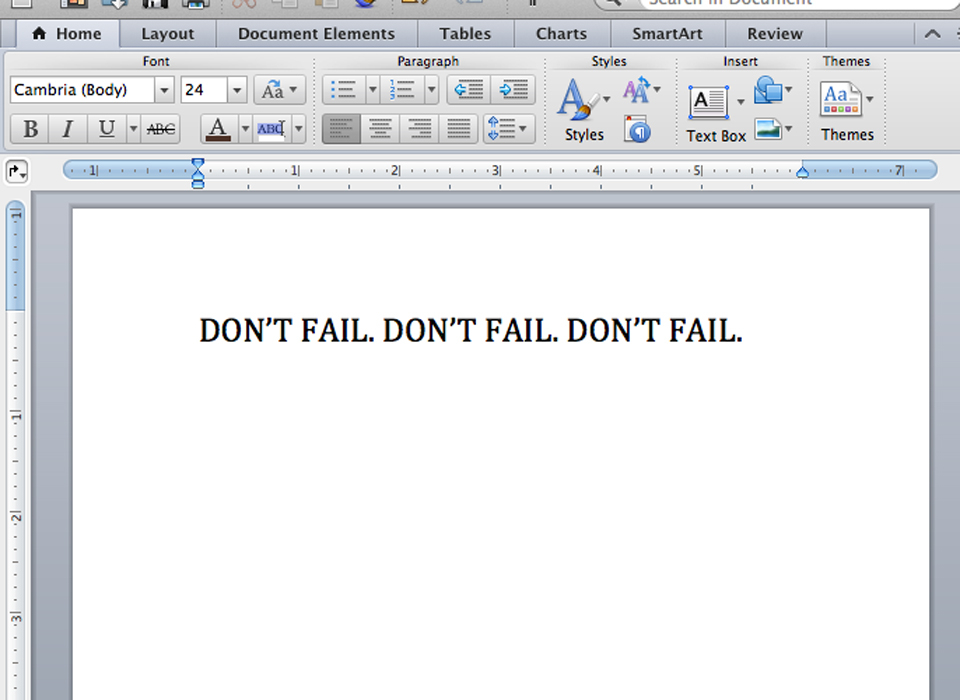The width and height of the screenshot is (960, 700).
Task: Expand bullet list style options
Action: tap(372, 90)
